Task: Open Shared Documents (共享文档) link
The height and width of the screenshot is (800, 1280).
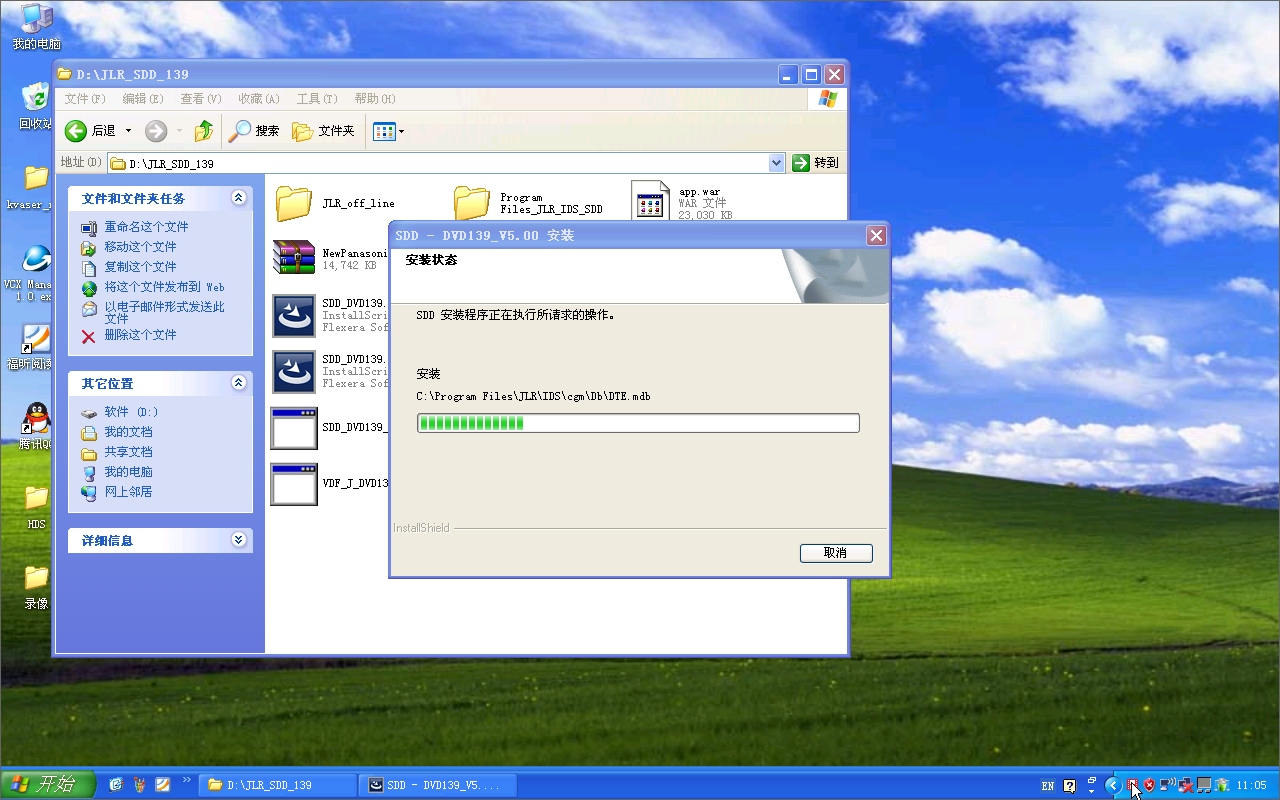Action: tap(128, 452)
